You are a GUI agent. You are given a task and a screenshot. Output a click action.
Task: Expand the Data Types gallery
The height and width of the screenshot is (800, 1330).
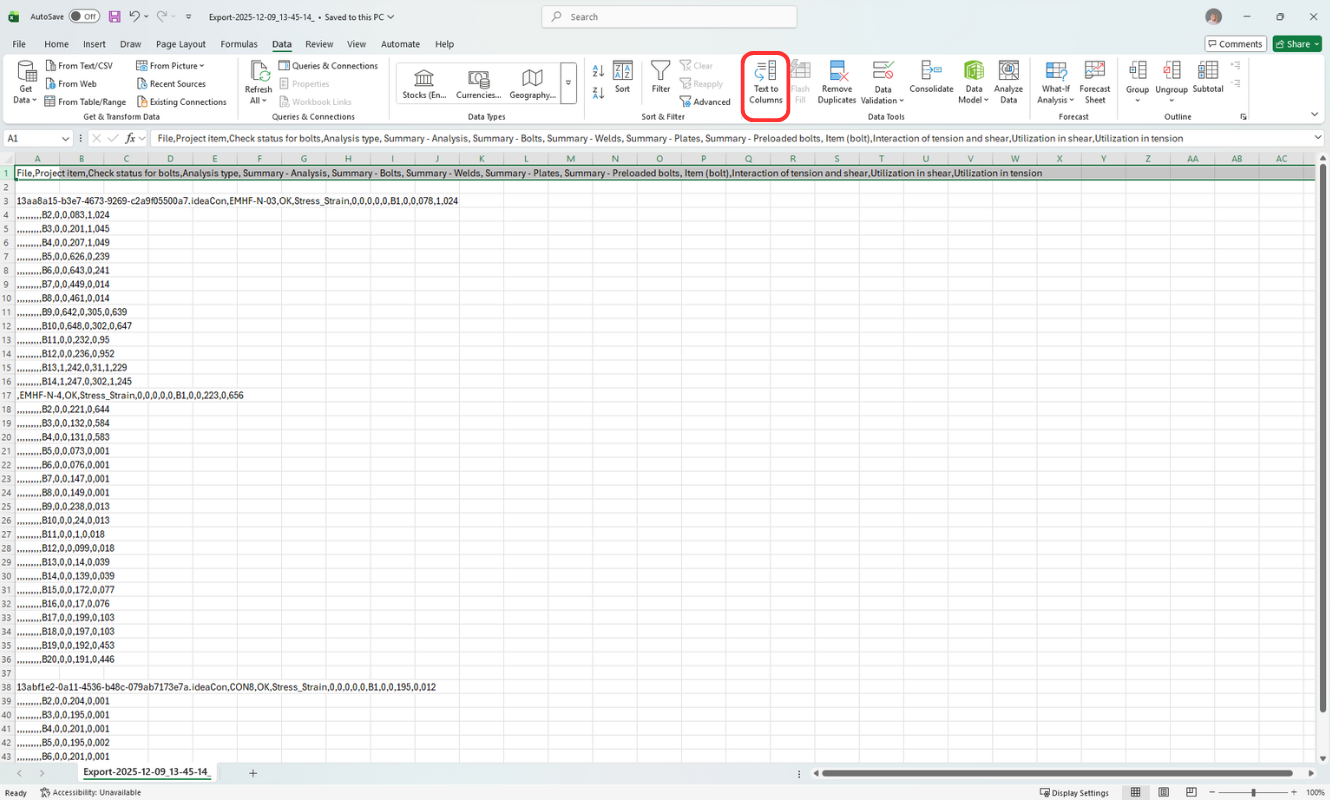(569, 84)
